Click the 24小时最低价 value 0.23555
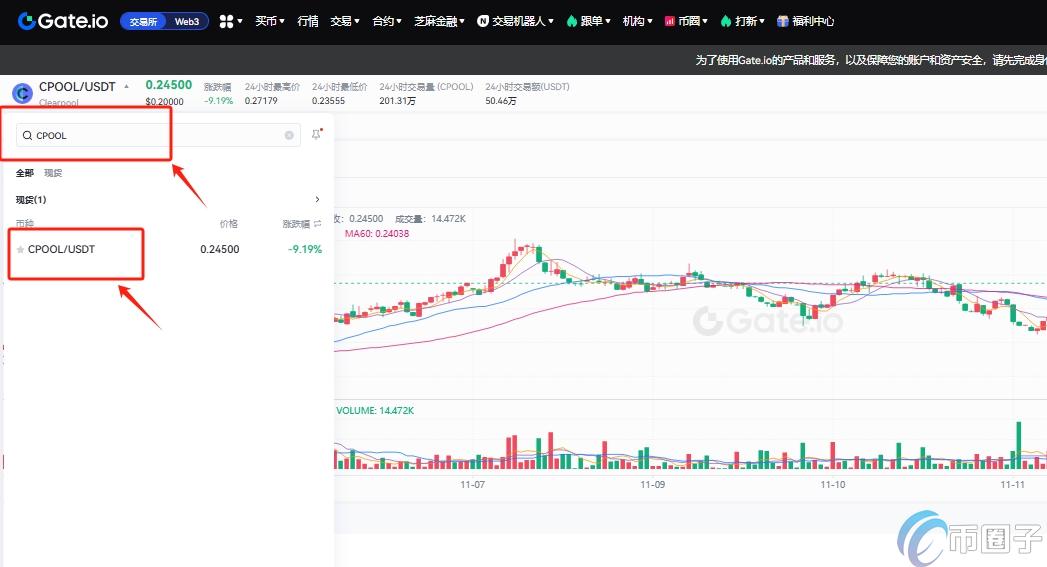The height and width of the screenshot is (567, 1047). (329, 101)
